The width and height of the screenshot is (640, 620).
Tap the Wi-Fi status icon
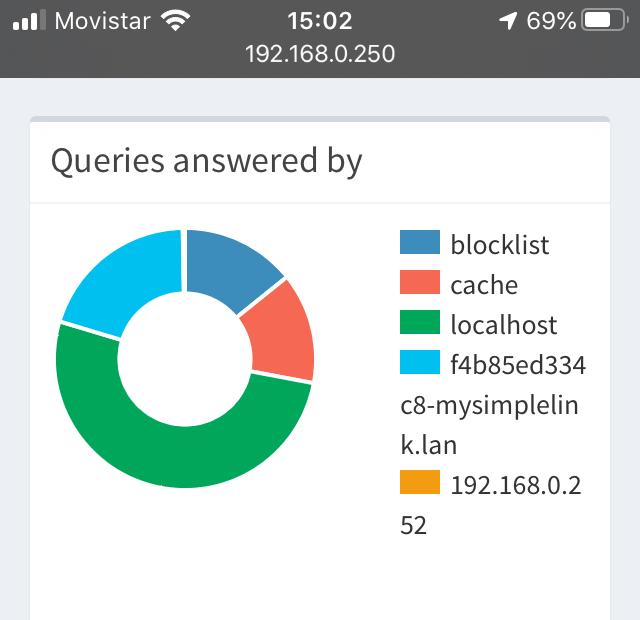176,20
